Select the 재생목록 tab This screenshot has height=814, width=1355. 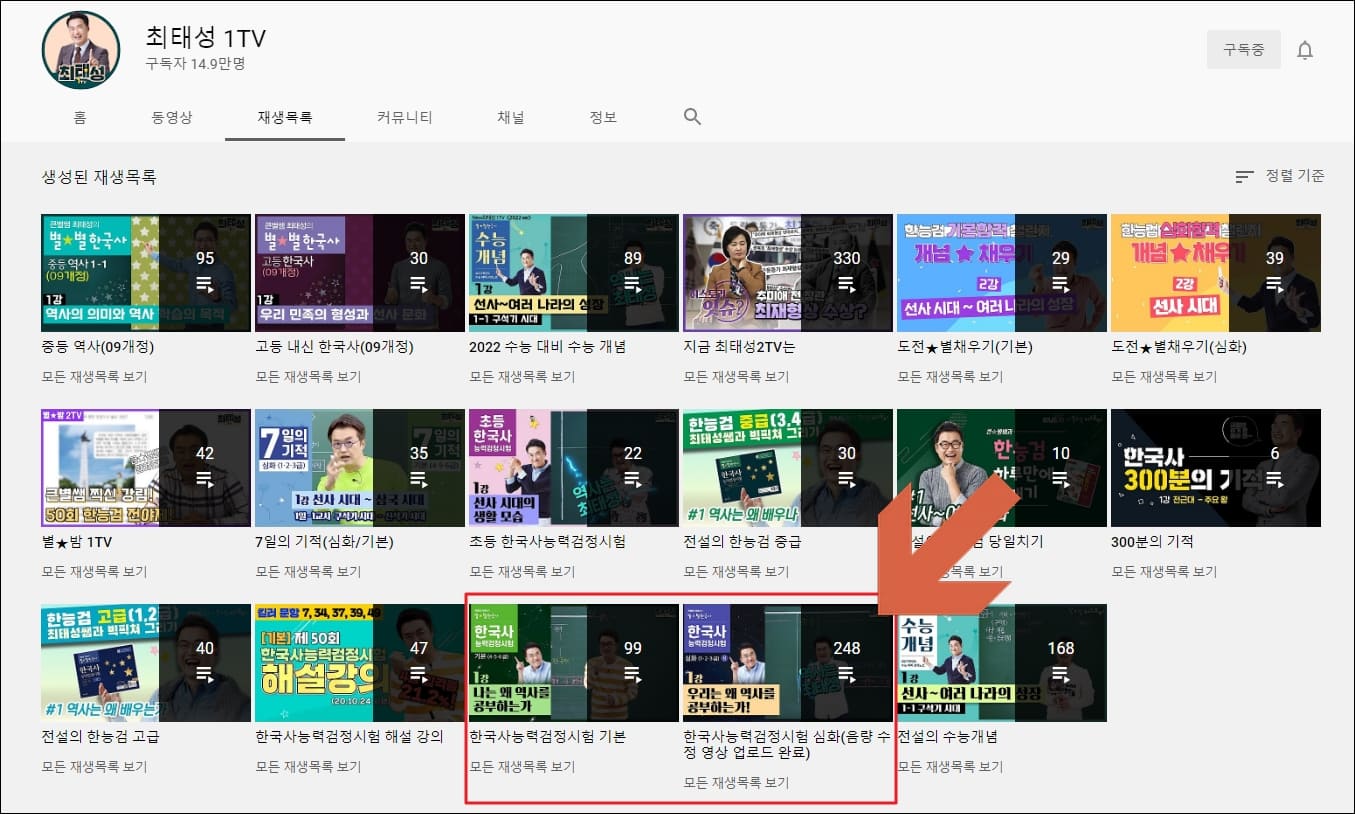tap(285, 117)
